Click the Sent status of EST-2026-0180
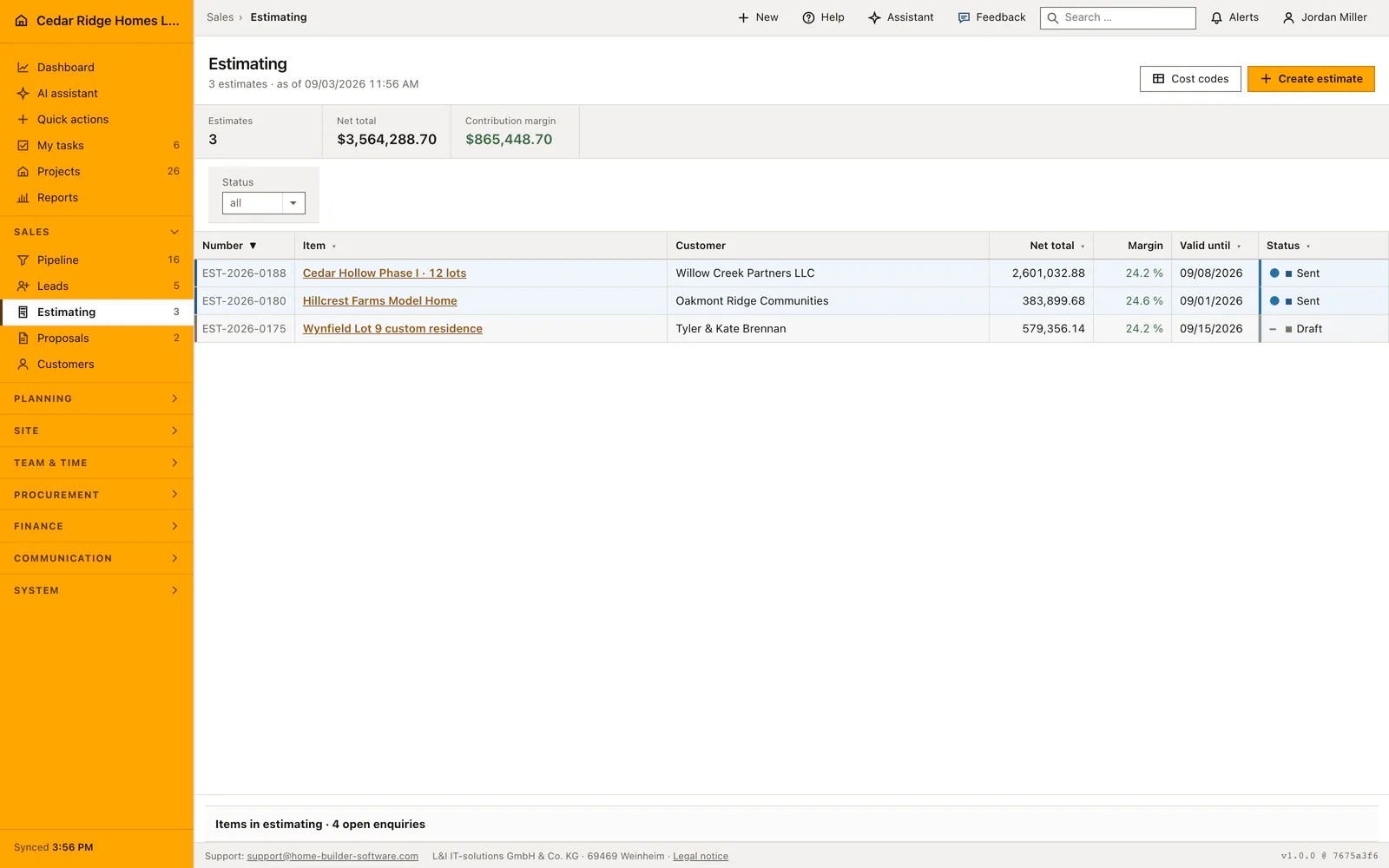The image size is (1389, 868). tap(1294, 301)
